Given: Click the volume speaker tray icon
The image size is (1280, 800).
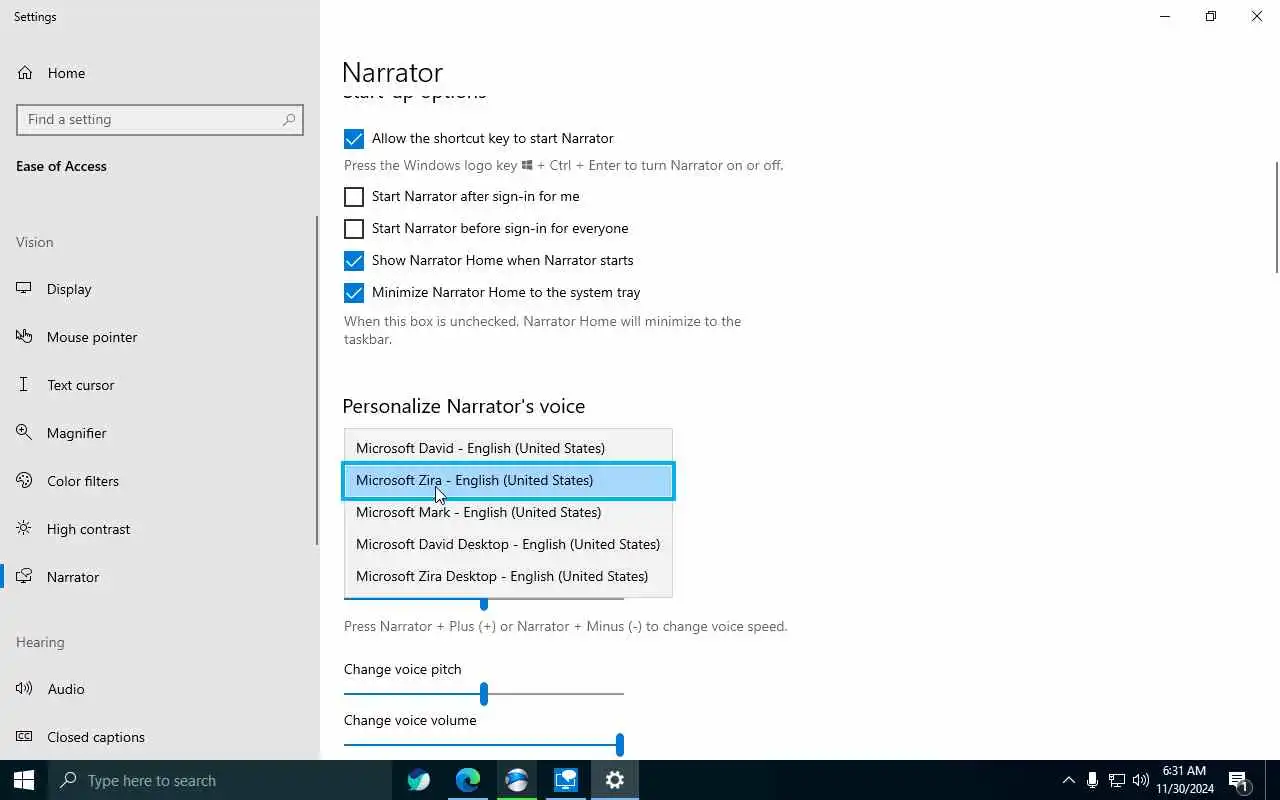Looking at the screenshot, I should click(1141, 780).
